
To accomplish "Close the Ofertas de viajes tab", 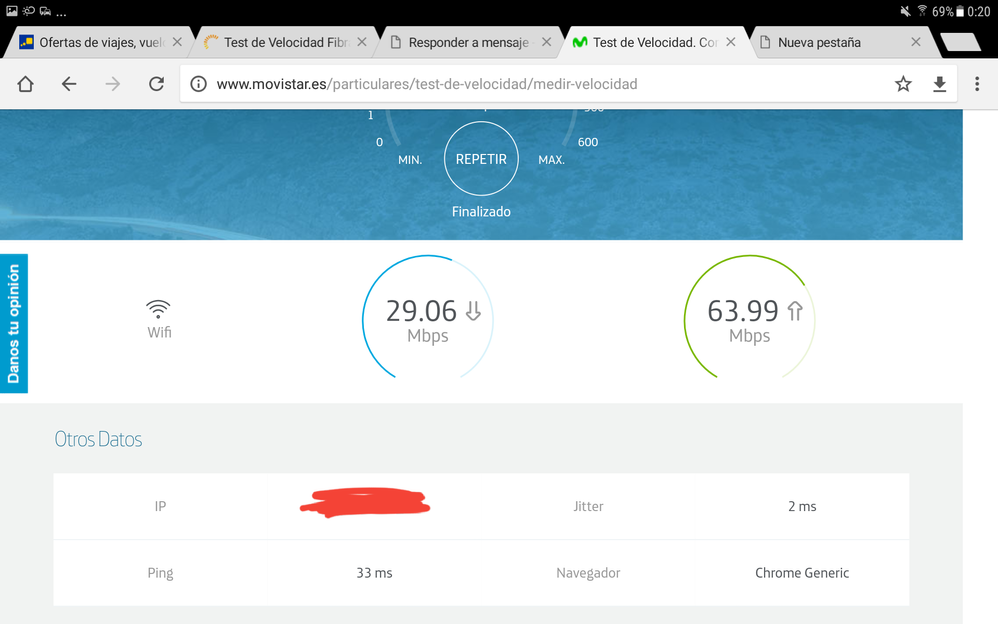I will 177,42.
